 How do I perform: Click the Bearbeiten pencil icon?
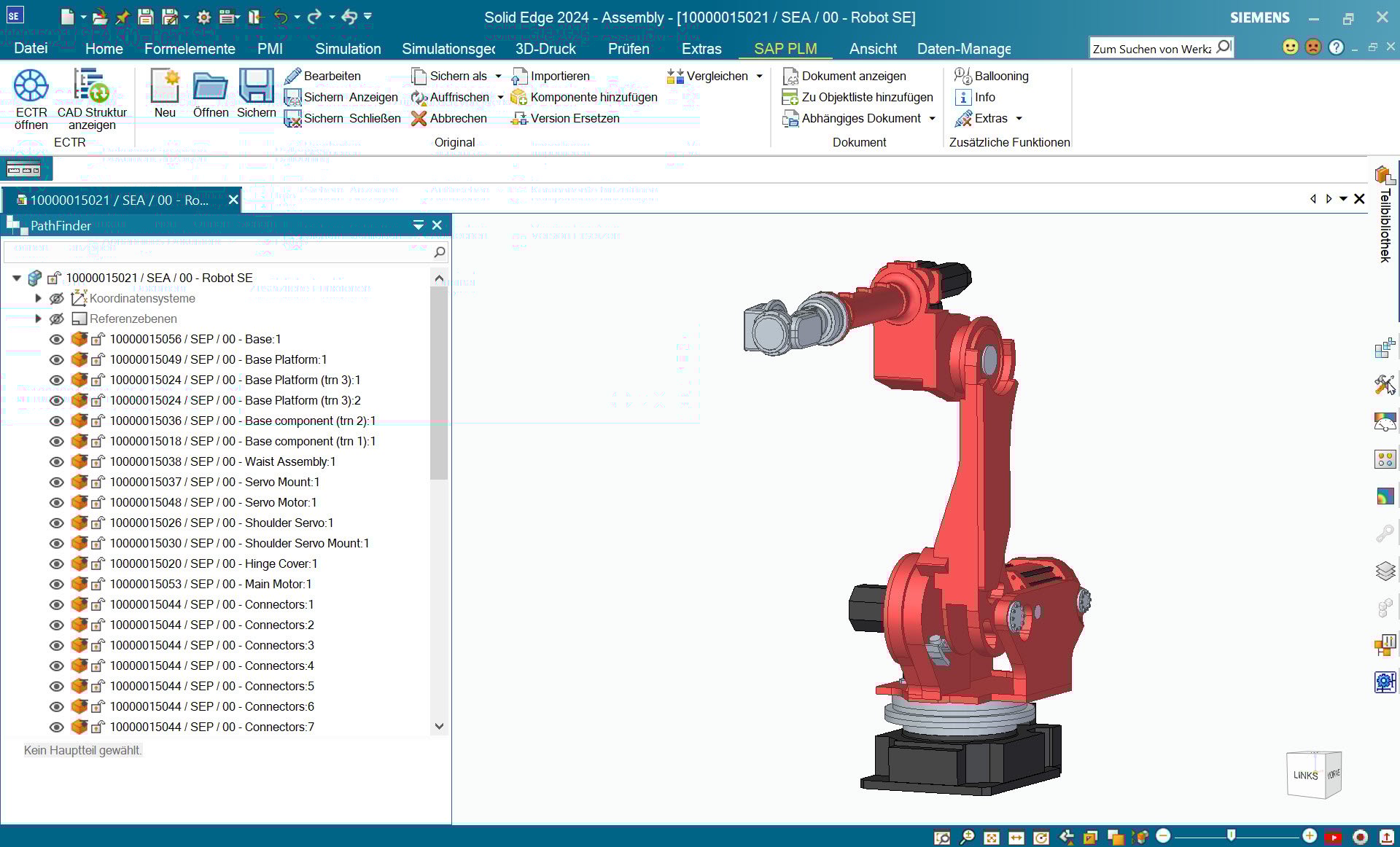click(293, 76)
